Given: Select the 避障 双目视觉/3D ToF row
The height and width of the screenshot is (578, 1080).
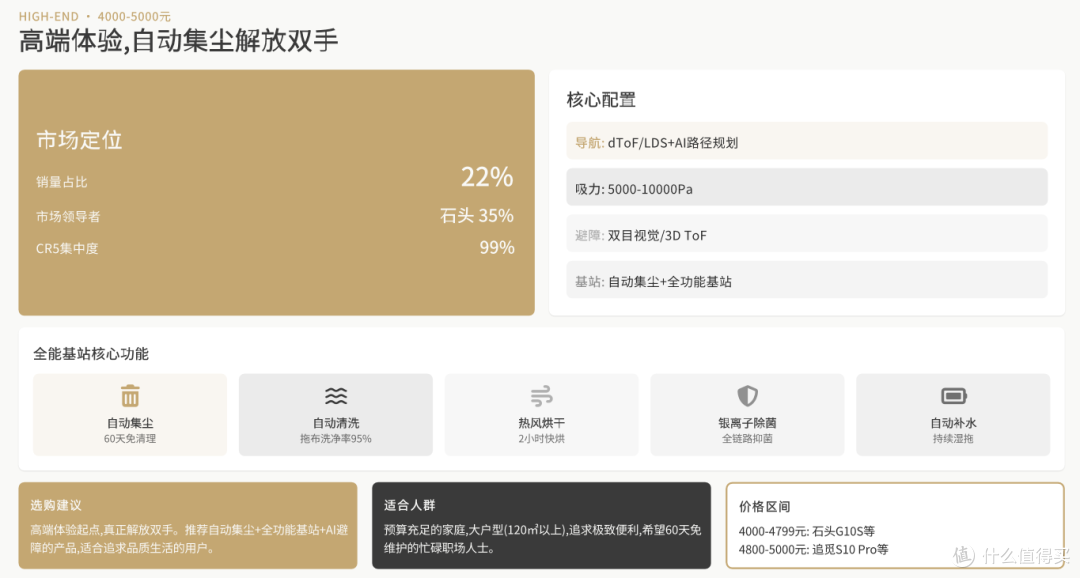Looking at the screenshot, I should (807, 234).
